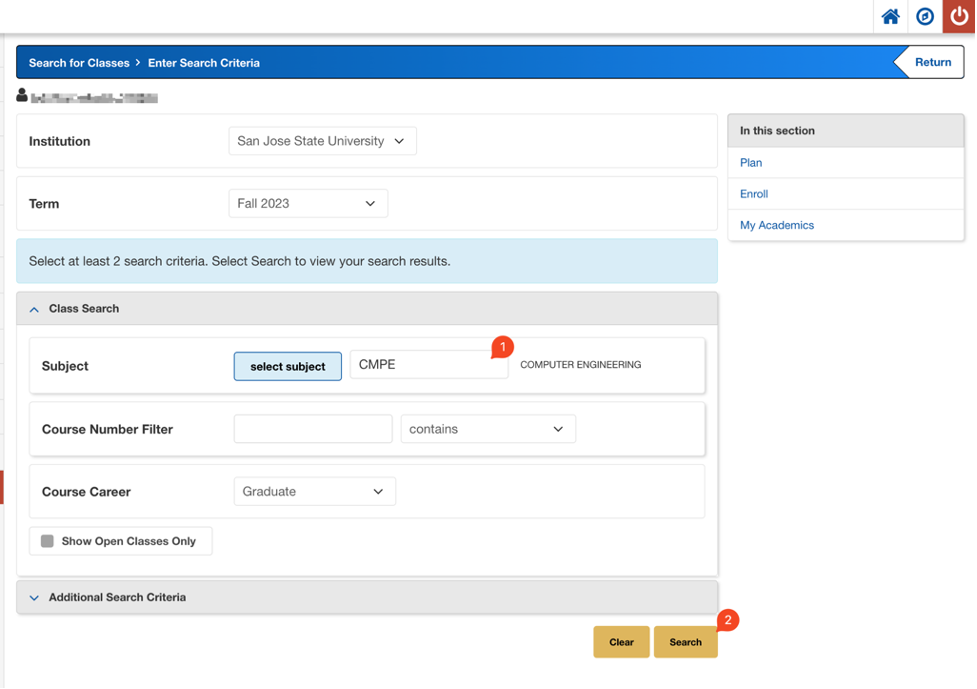Click Search for Classes breadcrumb
977x689 pixels.
79,63
